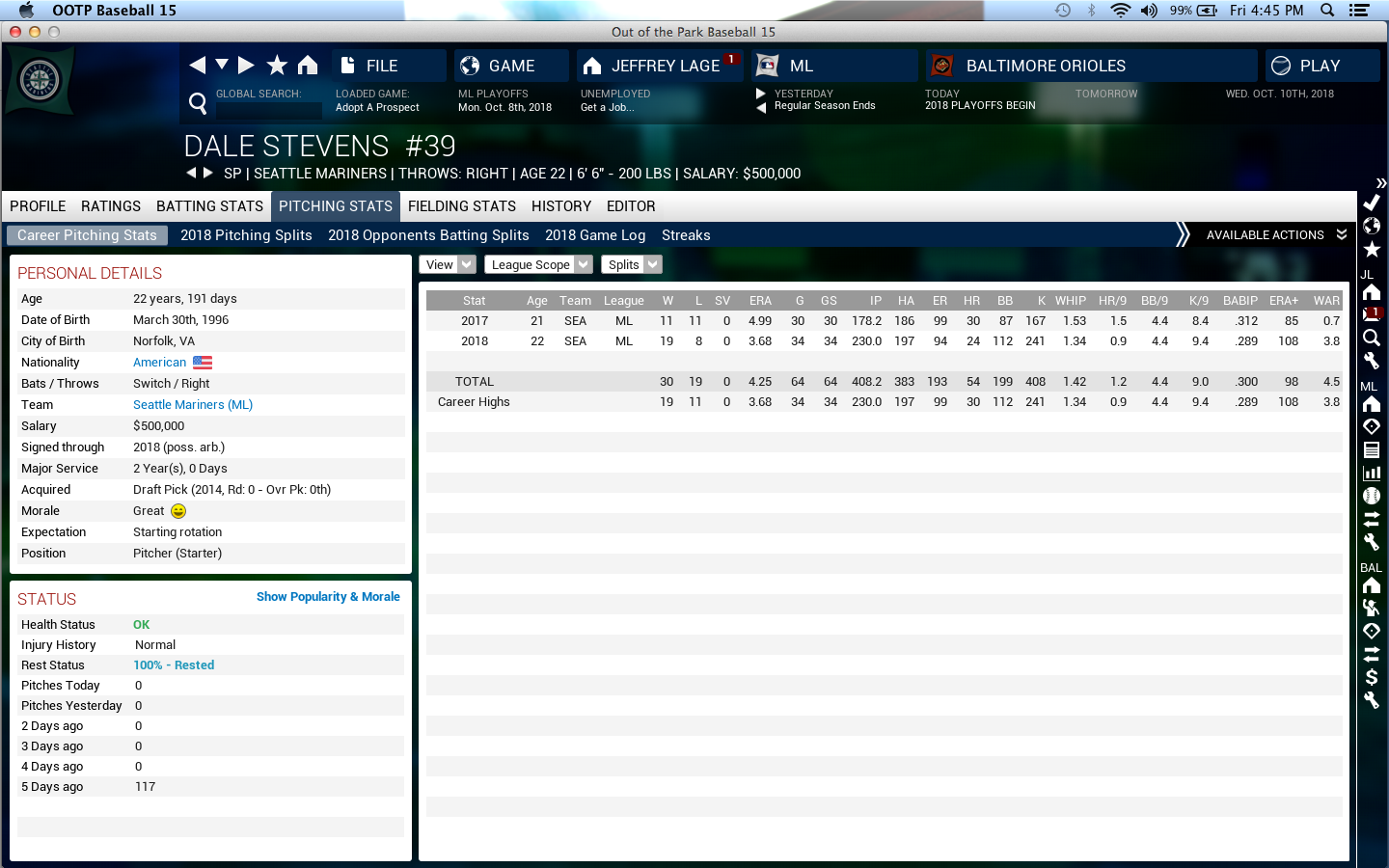Open the 2018 Pitching Splits subtab
This screenshot has height=868, width=1389.
(246, 235)
